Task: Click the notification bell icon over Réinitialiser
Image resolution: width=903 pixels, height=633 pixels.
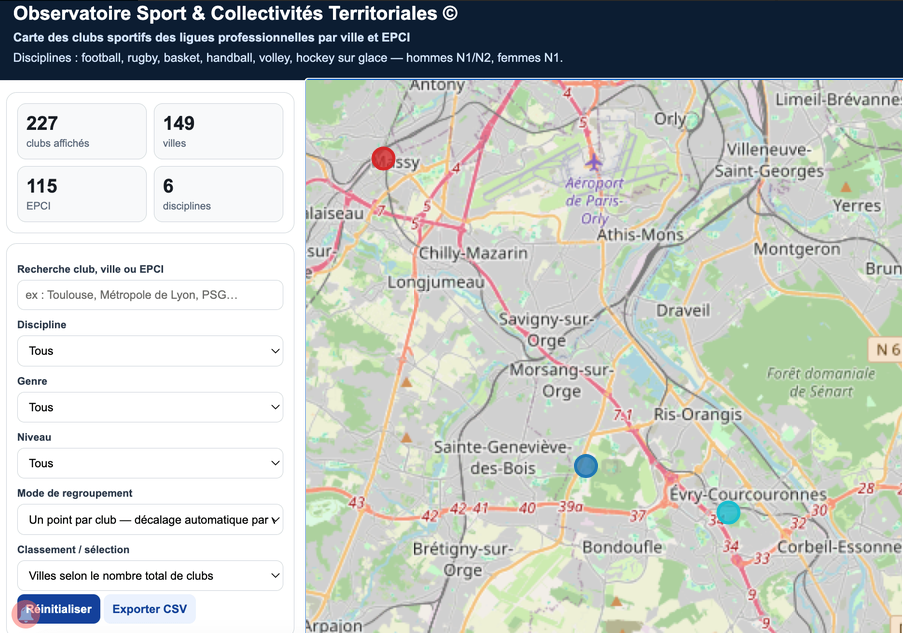Action: coord(25,614)
